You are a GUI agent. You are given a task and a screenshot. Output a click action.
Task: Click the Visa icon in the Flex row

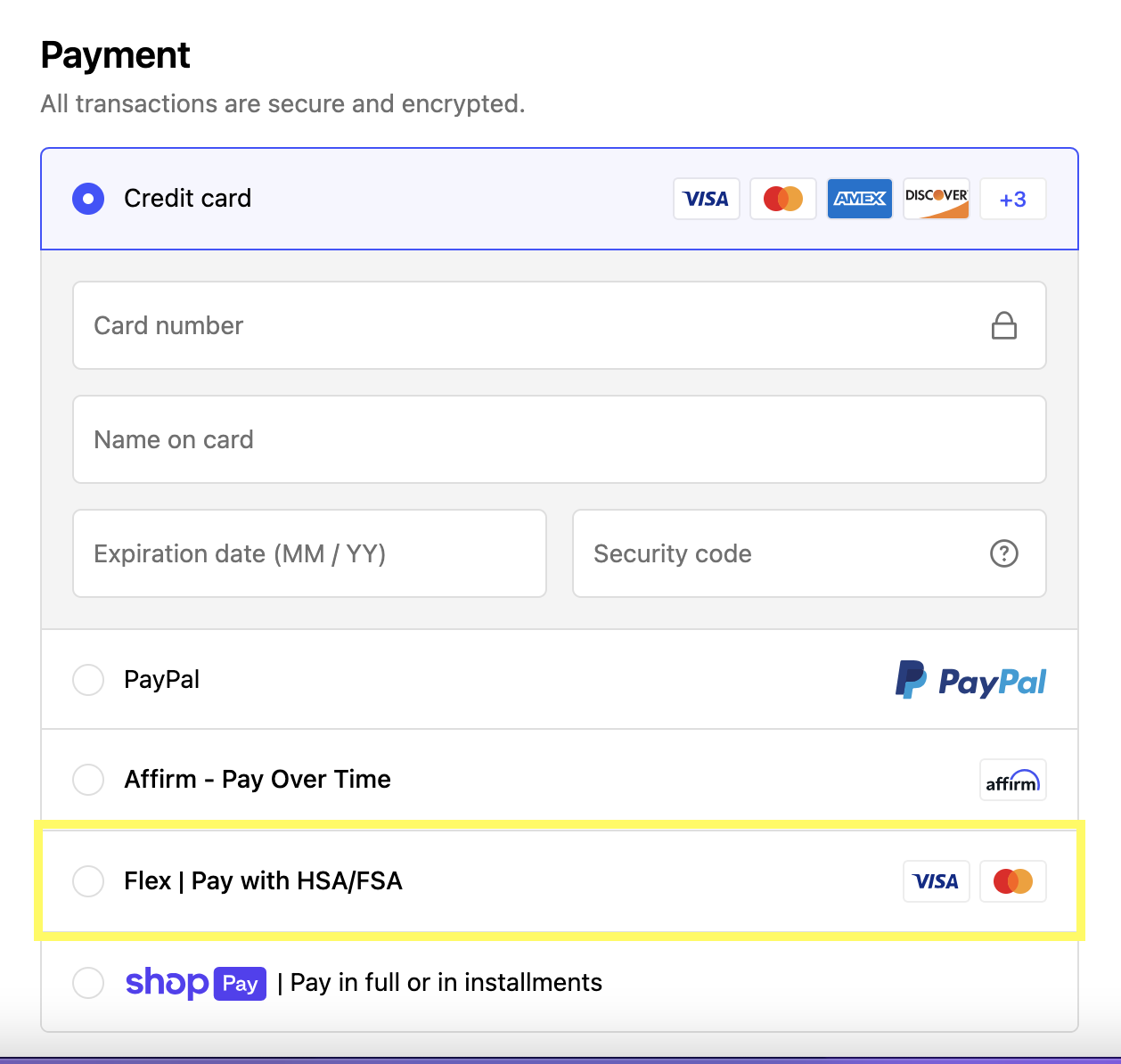coord(936,881)
